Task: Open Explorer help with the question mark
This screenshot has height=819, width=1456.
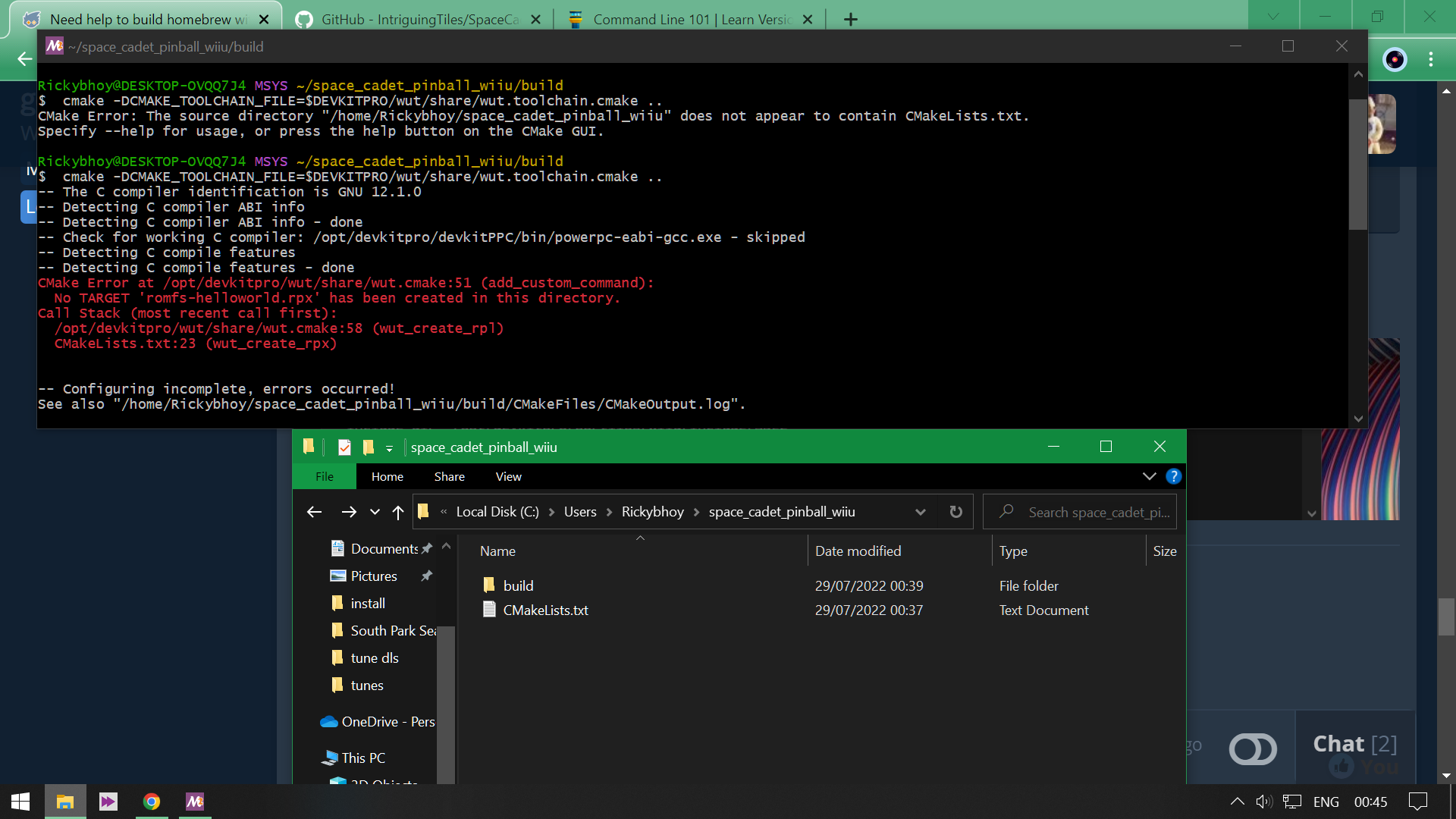Action: (x=1174, y=476)
